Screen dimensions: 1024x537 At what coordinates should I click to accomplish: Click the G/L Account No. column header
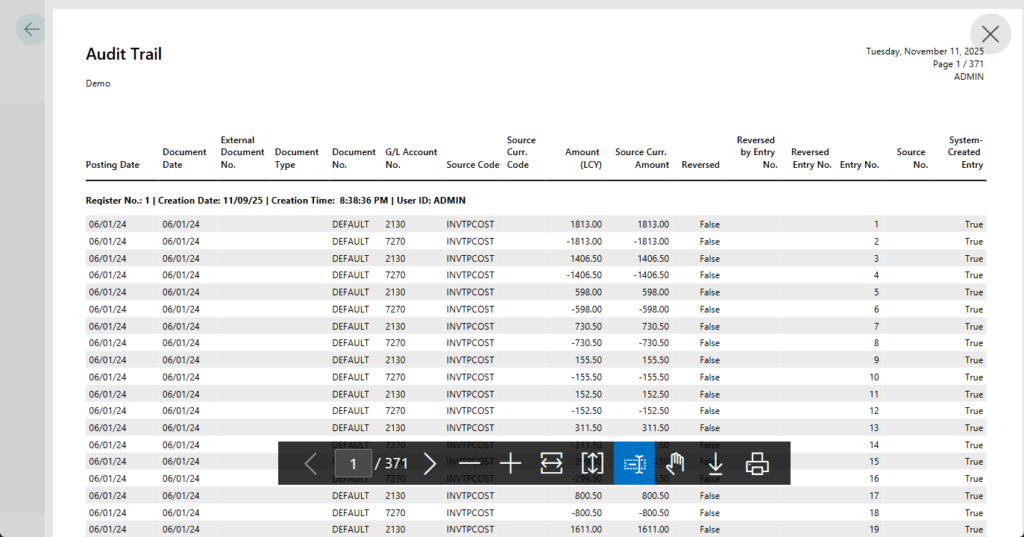click(411, 158)
